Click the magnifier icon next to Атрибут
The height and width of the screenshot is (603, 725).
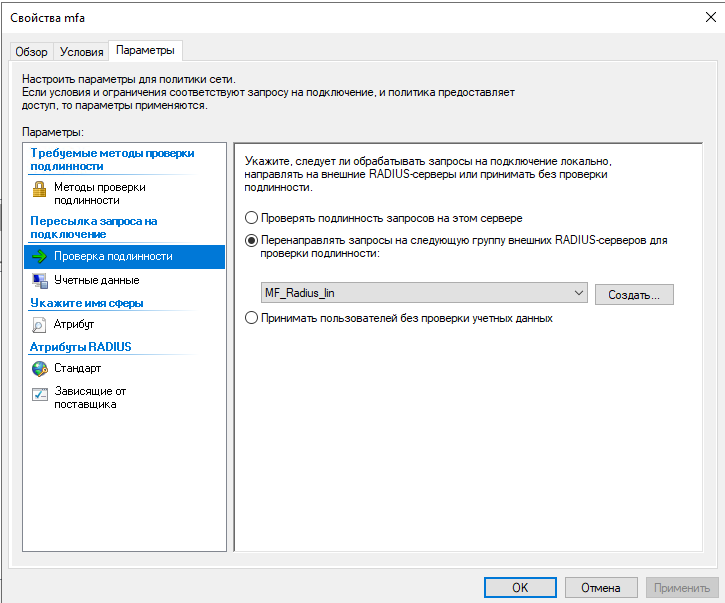[x=40, y=325]
